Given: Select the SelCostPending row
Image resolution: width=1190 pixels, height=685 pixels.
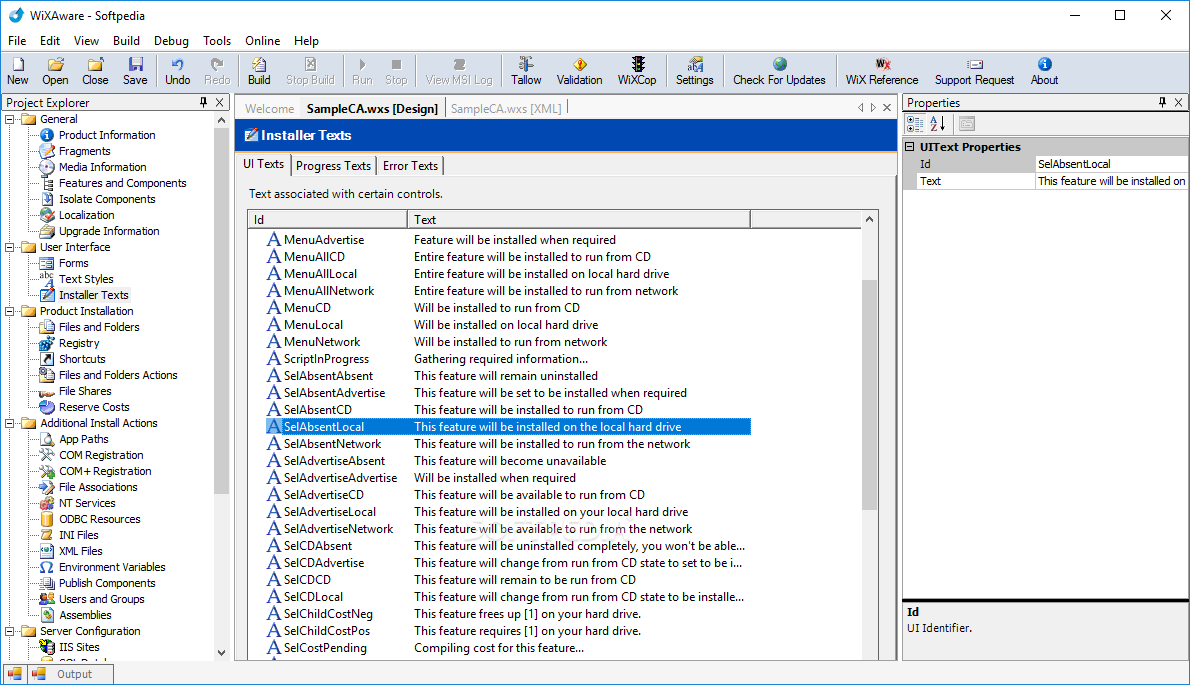Looking at the screenshot, I should (x=508, y=648).
